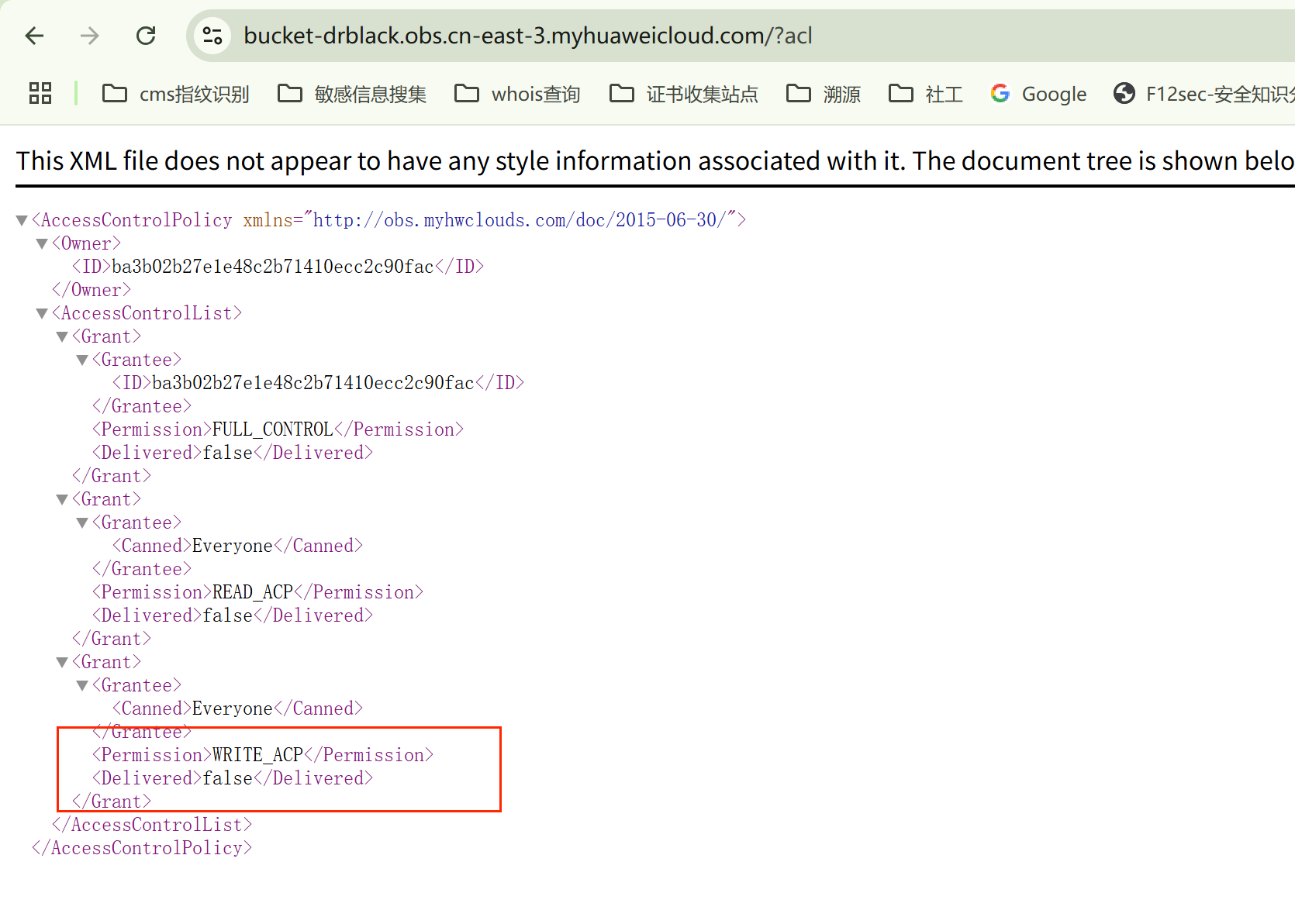Open 溯源 bookmark folder
Viewport: 1295px width, 924px height.
(x=824, y=94)
